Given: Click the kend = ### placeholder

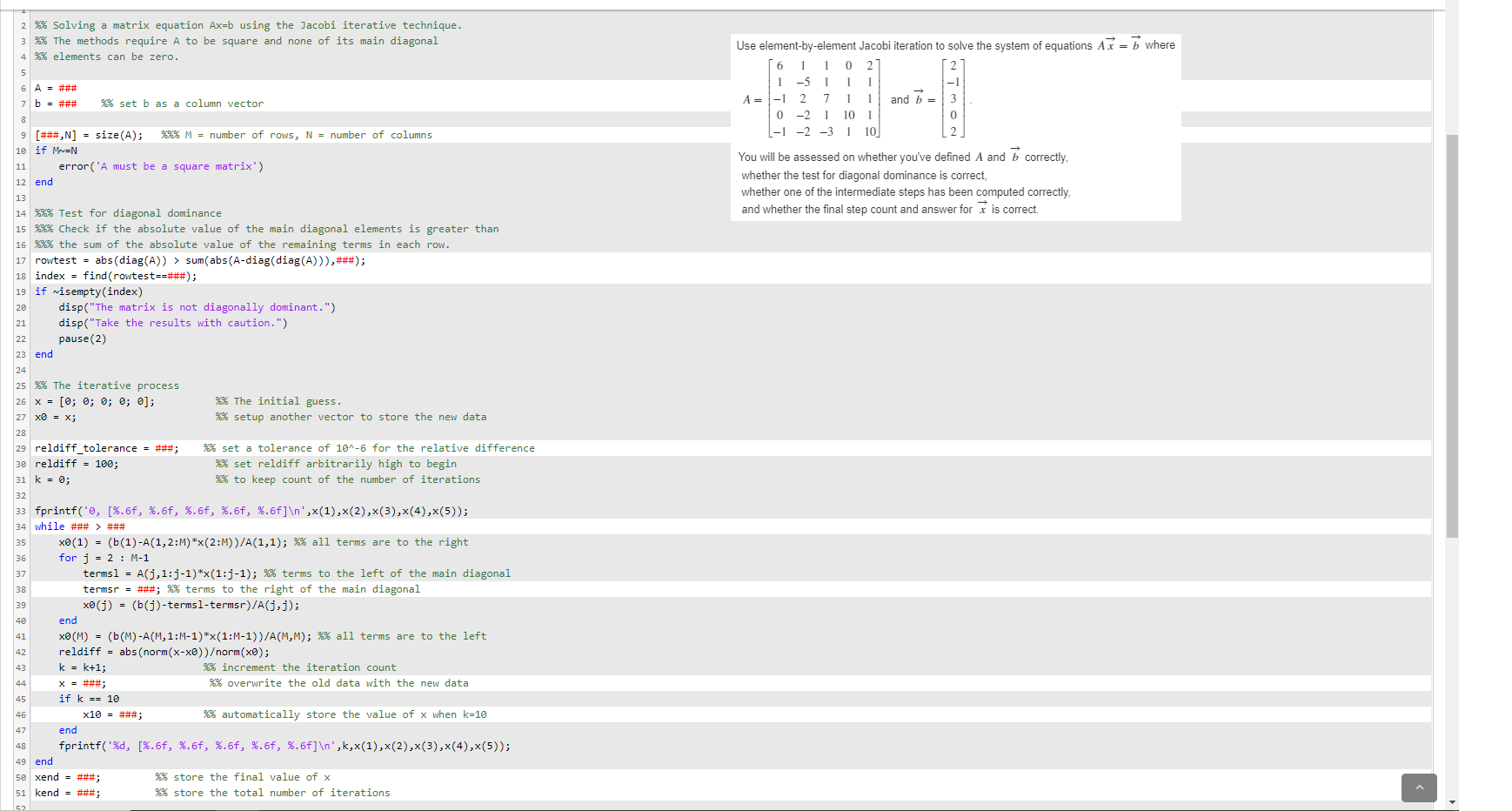Looking at the screenshot, I should [x=83, y=792].
